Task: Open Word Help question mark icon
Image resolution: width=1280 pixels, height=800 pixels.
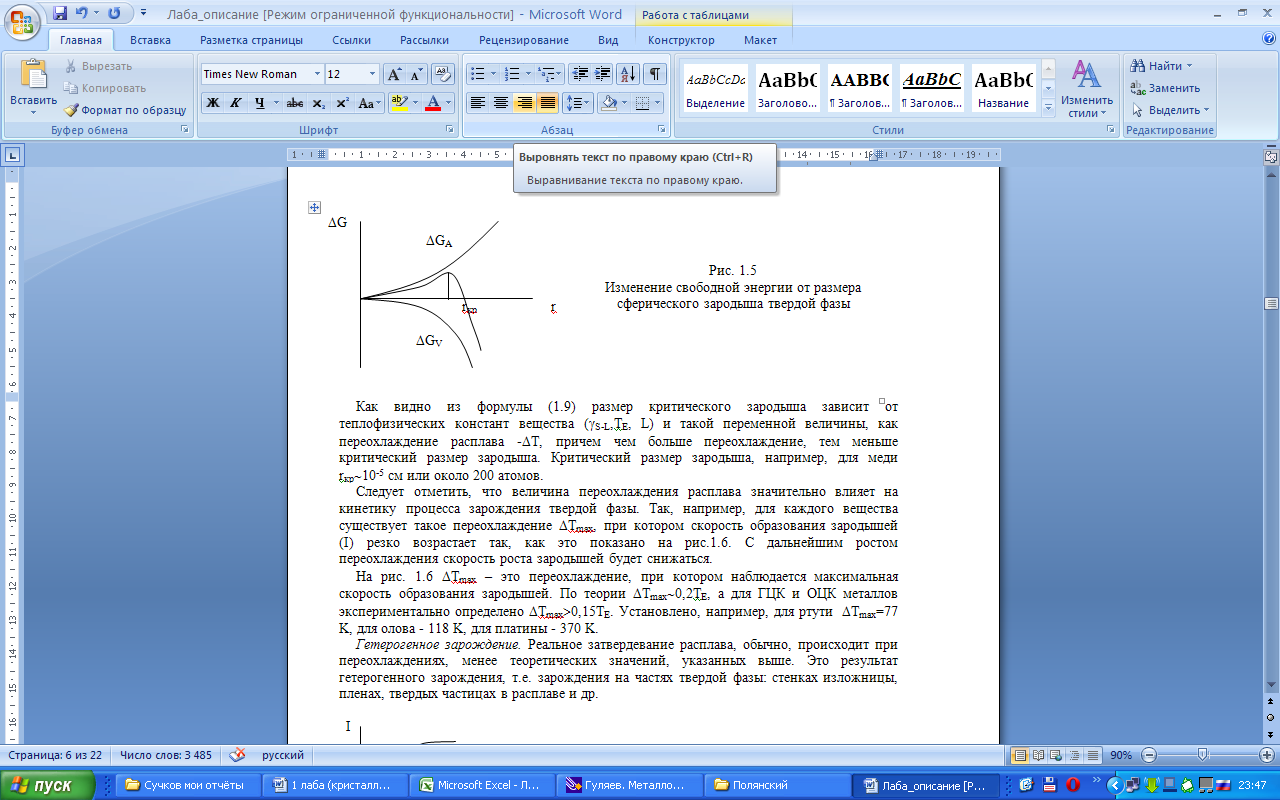Action: pos(1269,40)
